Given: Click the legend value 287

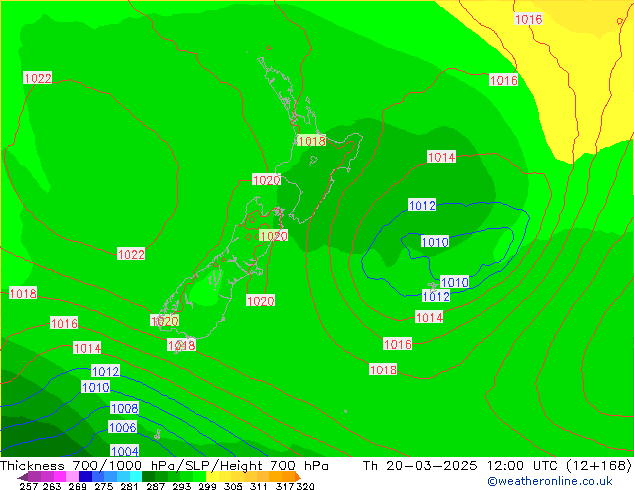Looking at the screenshot, I should pos(156,486).
